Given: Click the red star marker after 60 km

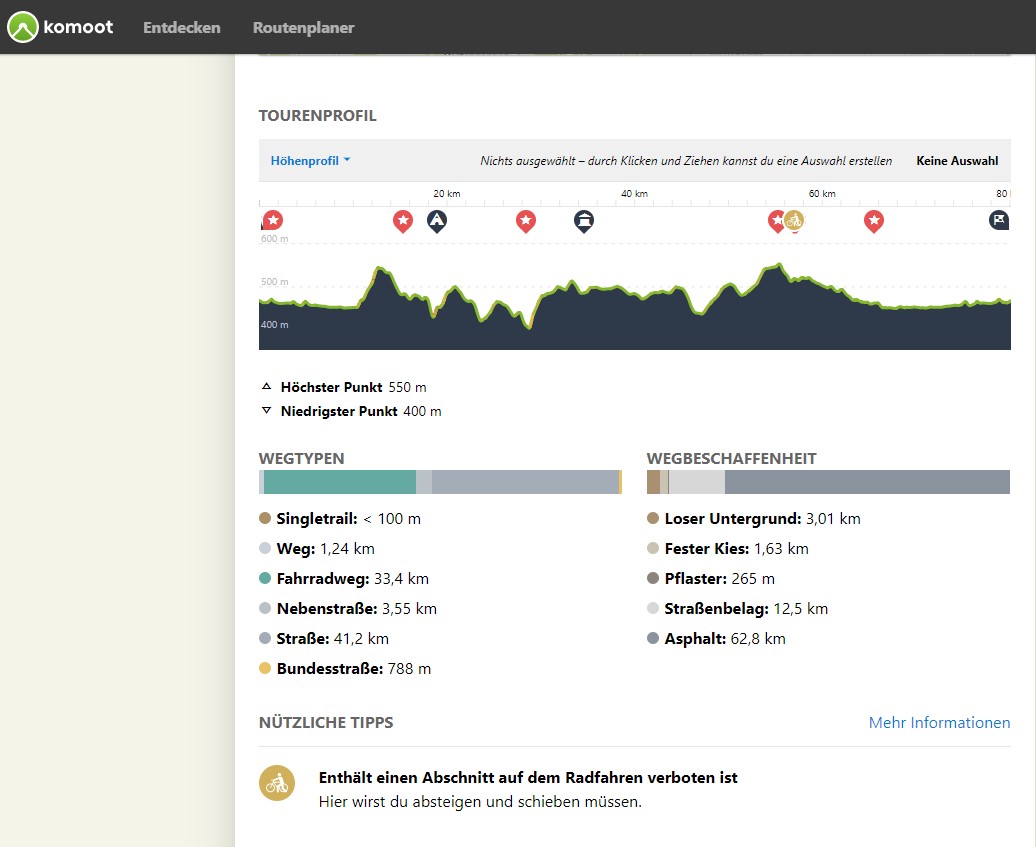Looking at the screenshot, I should [x=874, y=220].
